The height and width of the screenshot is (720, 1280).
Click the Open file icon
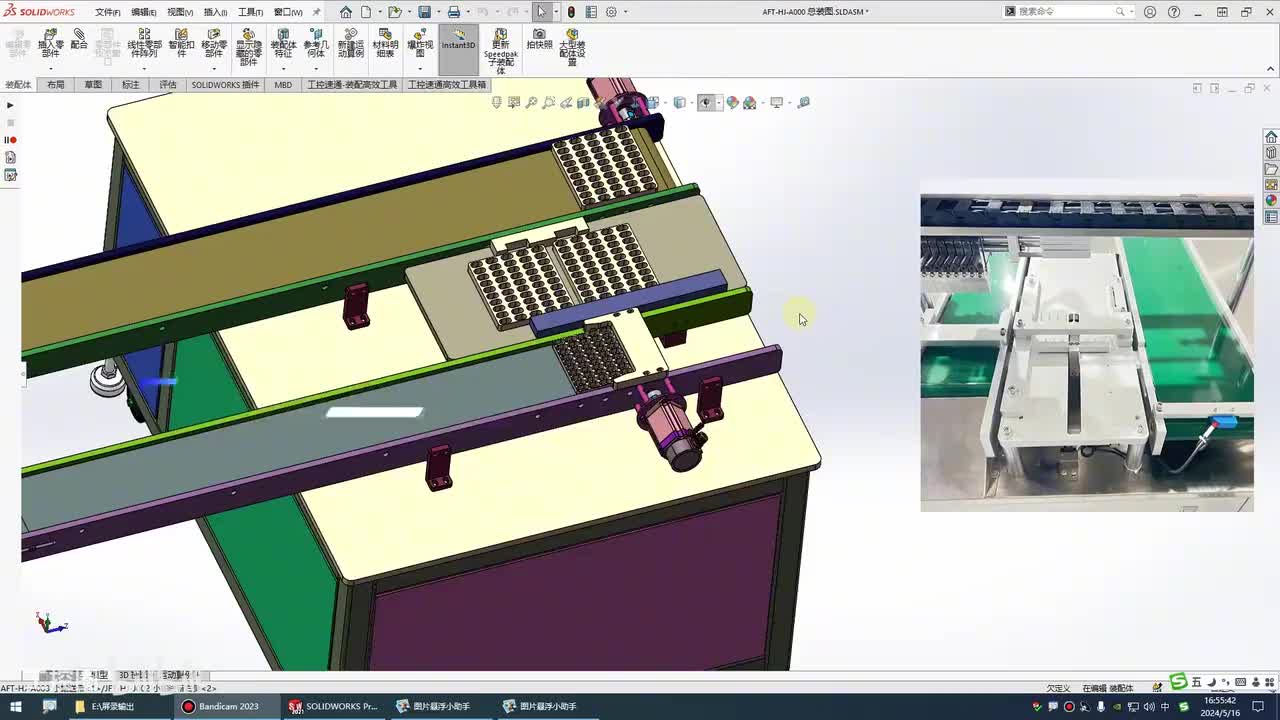tap(395, 12)
